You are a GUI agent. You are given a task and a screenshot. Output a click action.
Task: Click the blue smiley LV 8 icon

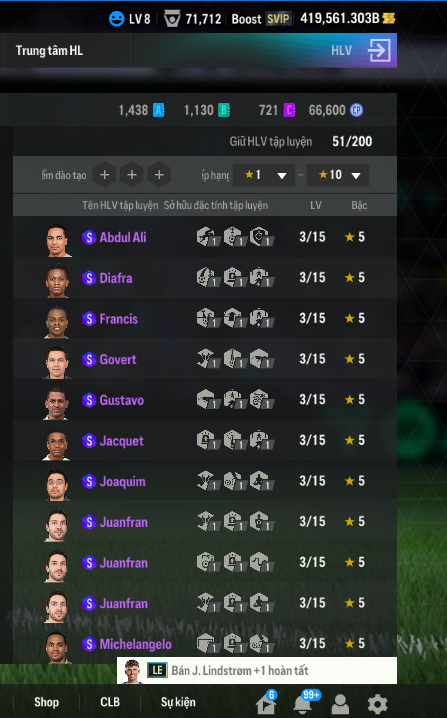[116, 19]
